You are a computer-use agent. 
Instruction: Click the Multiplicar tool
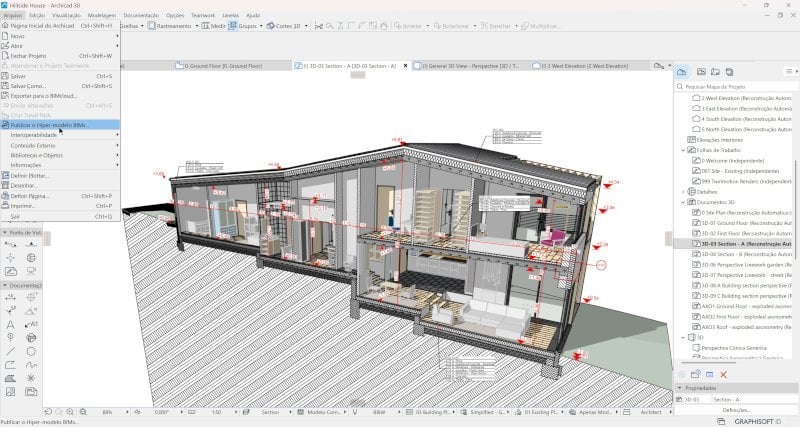539,26
